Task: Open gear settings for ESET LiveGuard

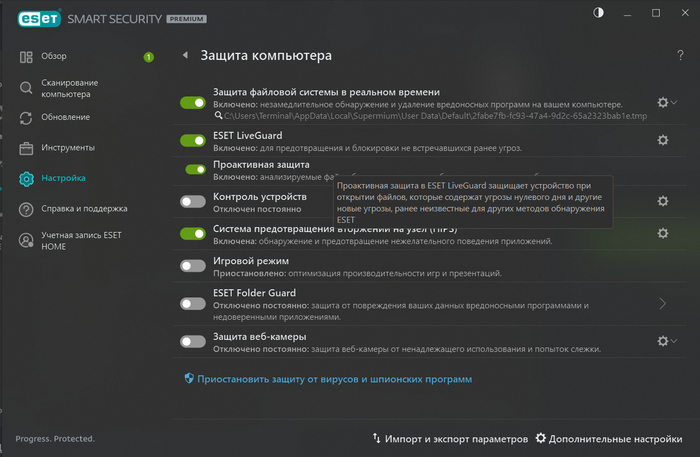Action: [x=662, y=140]
